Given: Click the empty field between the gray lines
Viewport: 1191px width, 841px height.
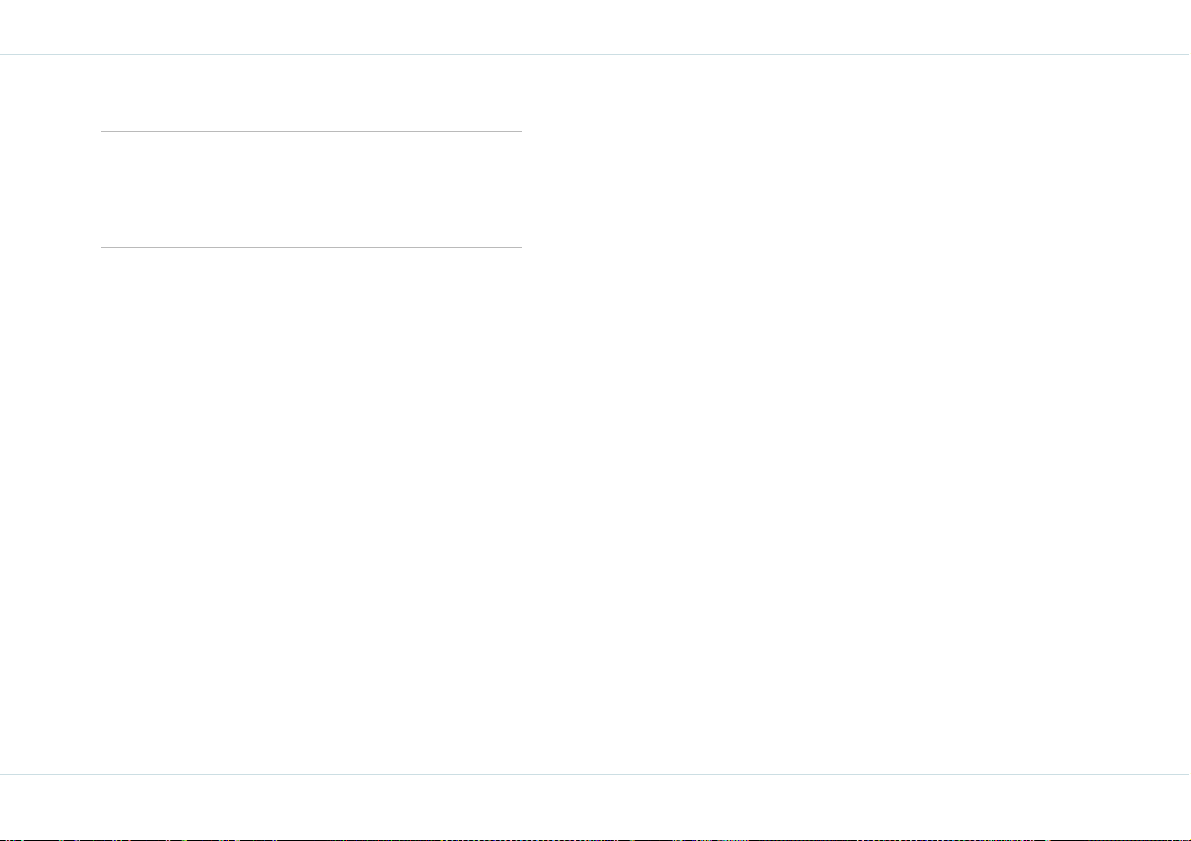Looking at the screenshot, I should [311, 189].
